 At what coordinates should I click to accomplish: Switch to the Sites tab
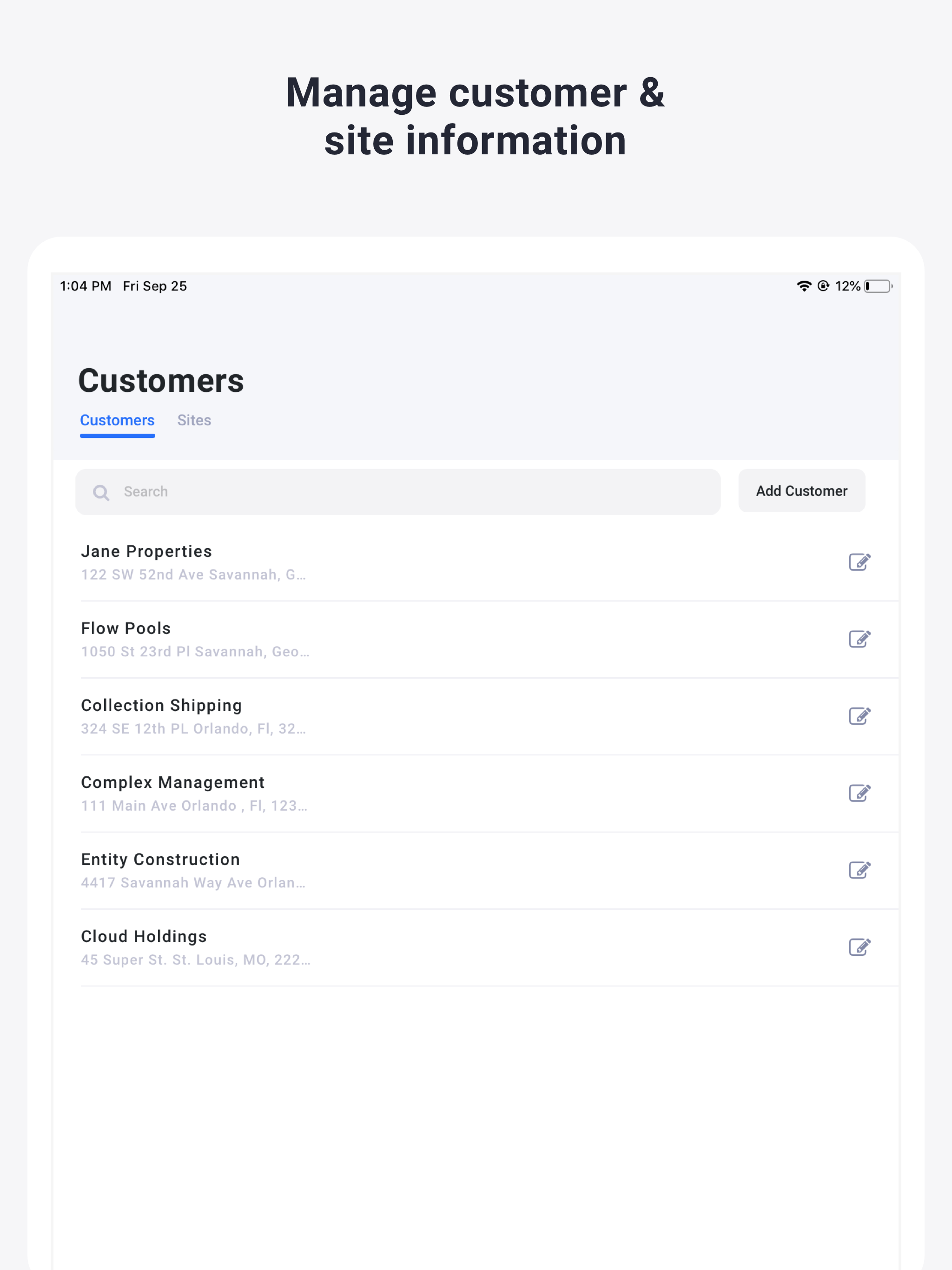[x=194, y=420]
